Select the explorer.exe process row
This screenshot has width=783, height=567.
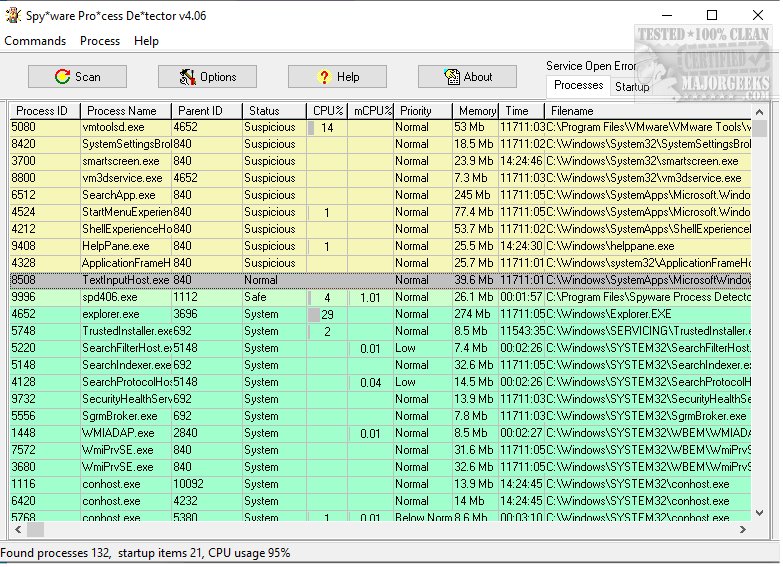pos(380,314)
